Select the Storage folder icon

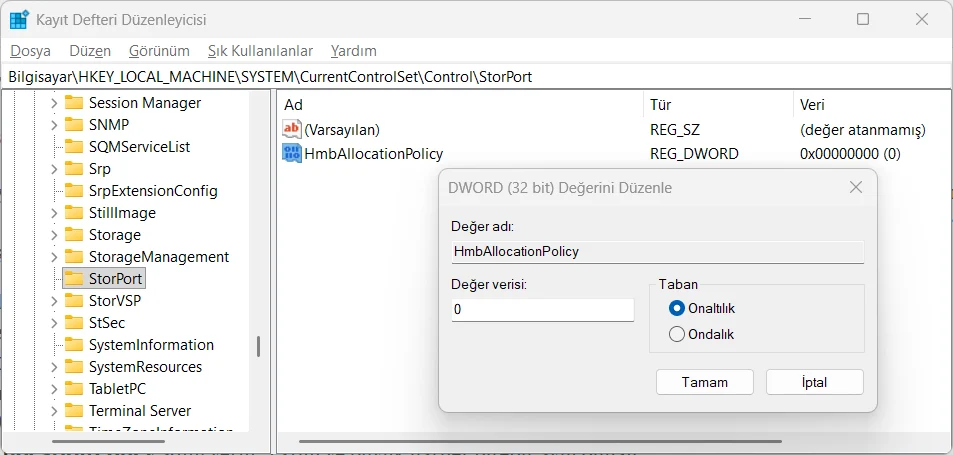tap(74, 234)
